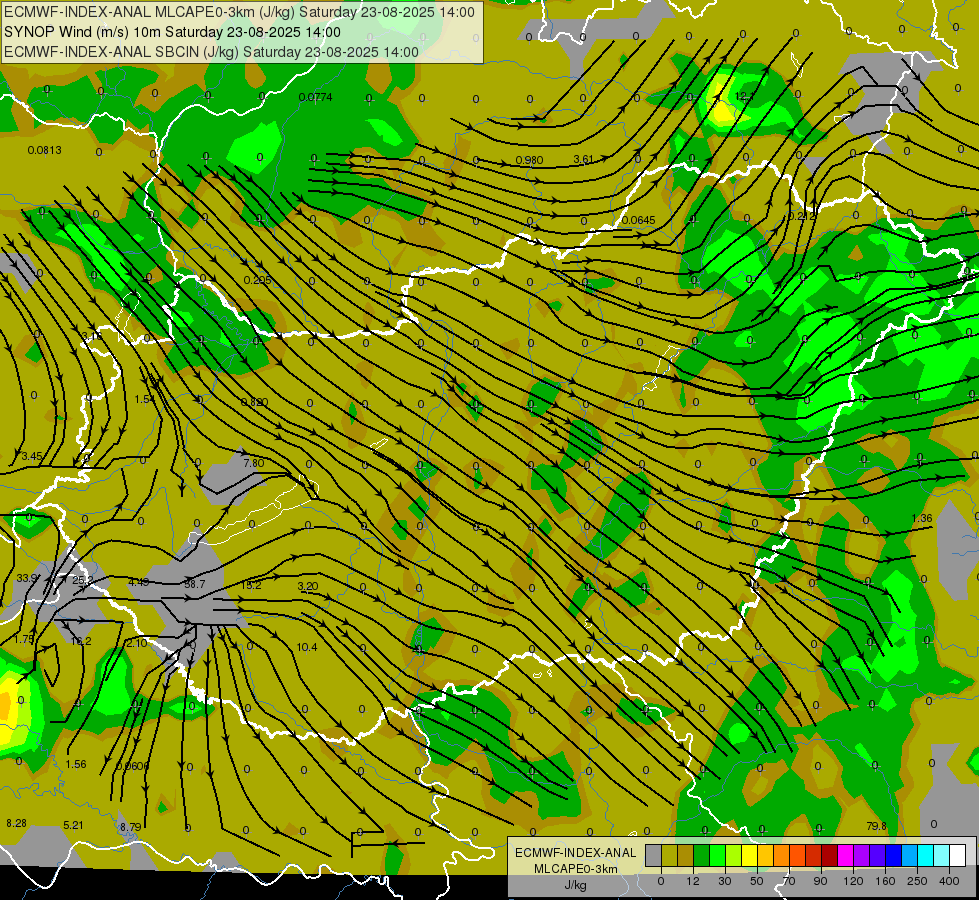Click legend tick label '70'
This screenshot has height=900, width=979.
pos(789,881)
